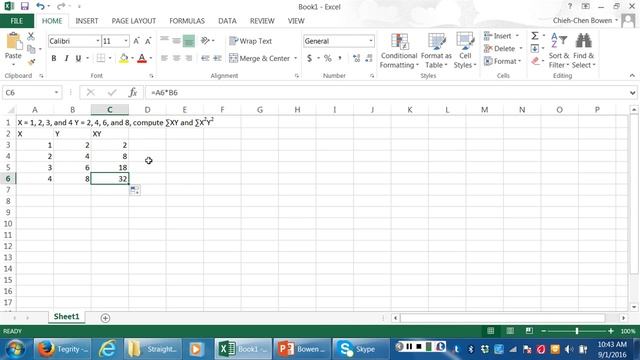Image resolution: width=640 pixels, height=360 pixels.
Task: Toggle Align Left
Action: [164, 58]
